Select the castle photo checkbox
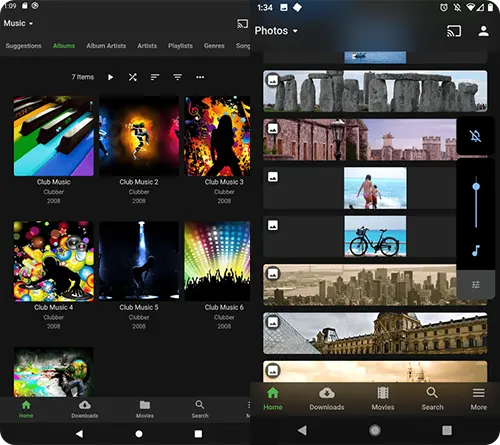This screenshot has height=445, width=500. (273, 128)
